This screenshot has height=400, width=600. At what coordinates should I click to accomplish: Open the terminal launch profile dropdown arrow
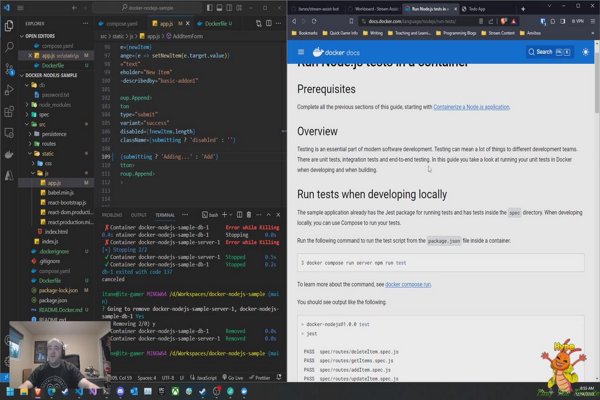[x=230, y=215]
